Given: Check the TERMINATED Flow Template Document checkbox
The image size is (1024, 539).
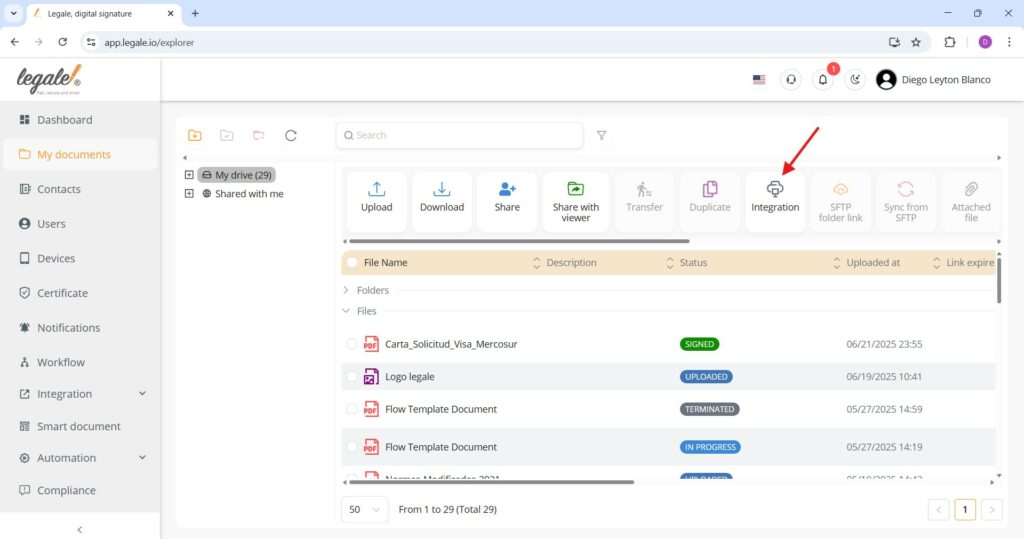Looking at the screenshot, I should click(x=351, y=409).
